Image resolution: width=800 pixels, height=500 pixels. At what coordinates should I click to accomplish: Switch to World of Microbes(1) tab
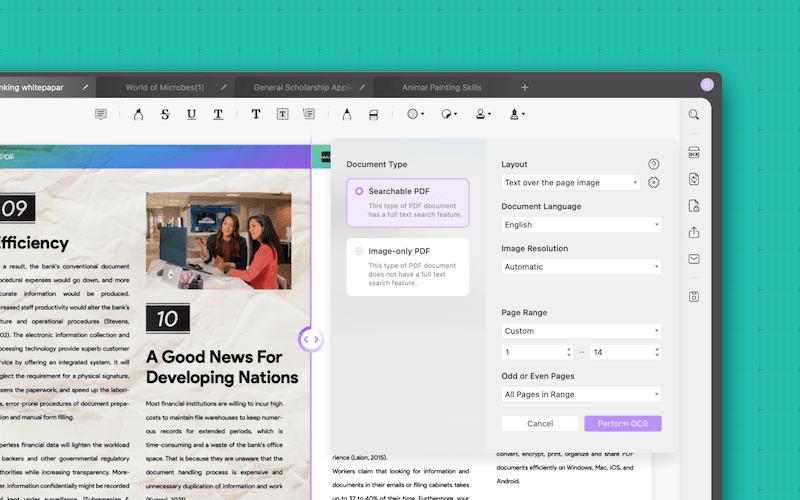(165, 87)
